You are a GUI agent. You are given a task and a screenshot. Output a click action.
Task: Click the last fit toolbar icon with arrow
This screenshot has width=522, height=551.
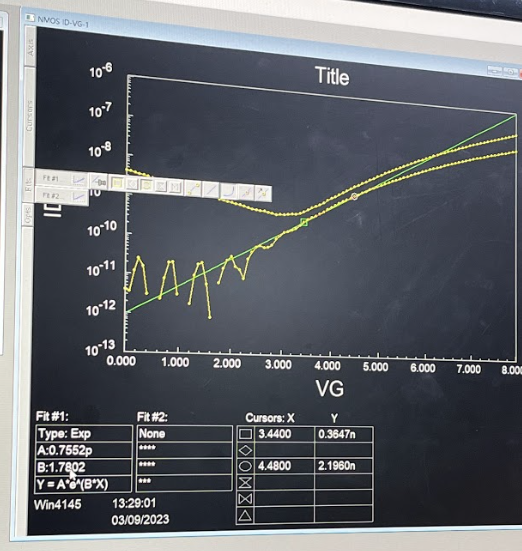click(x=263, y=194)
